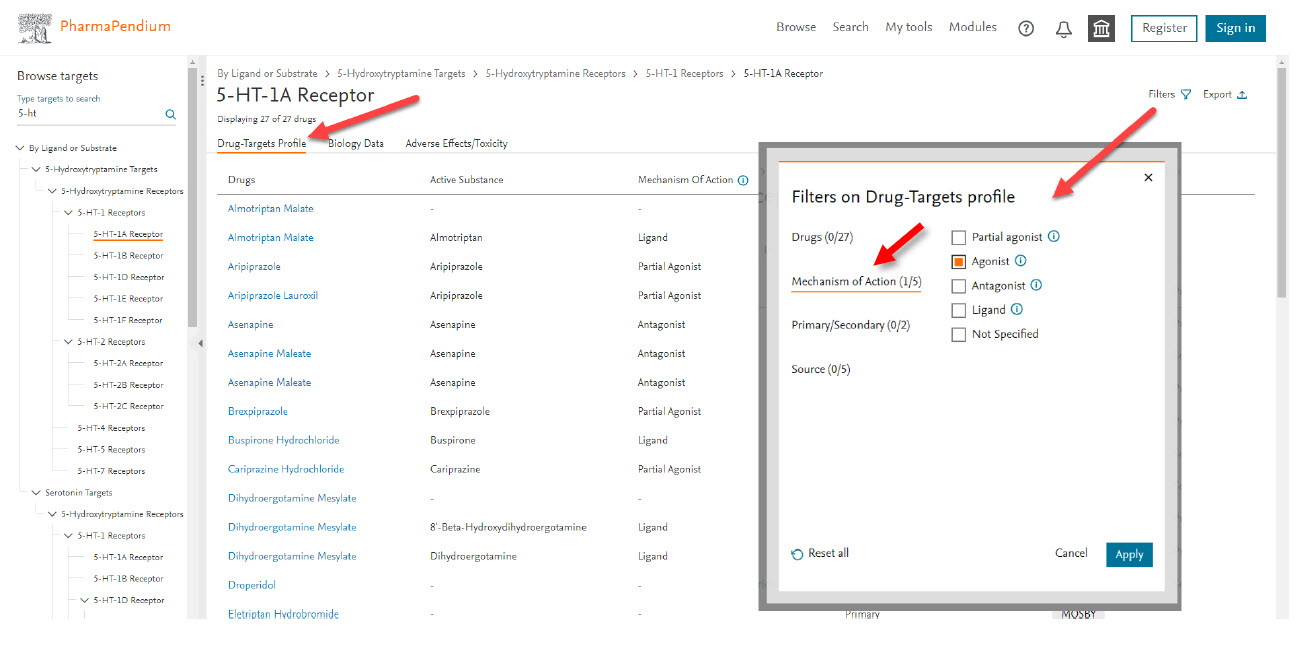Viewport: 1303px width, 662px height.
Task: Open Filters funnel icon
Action: coord(1186,95)
